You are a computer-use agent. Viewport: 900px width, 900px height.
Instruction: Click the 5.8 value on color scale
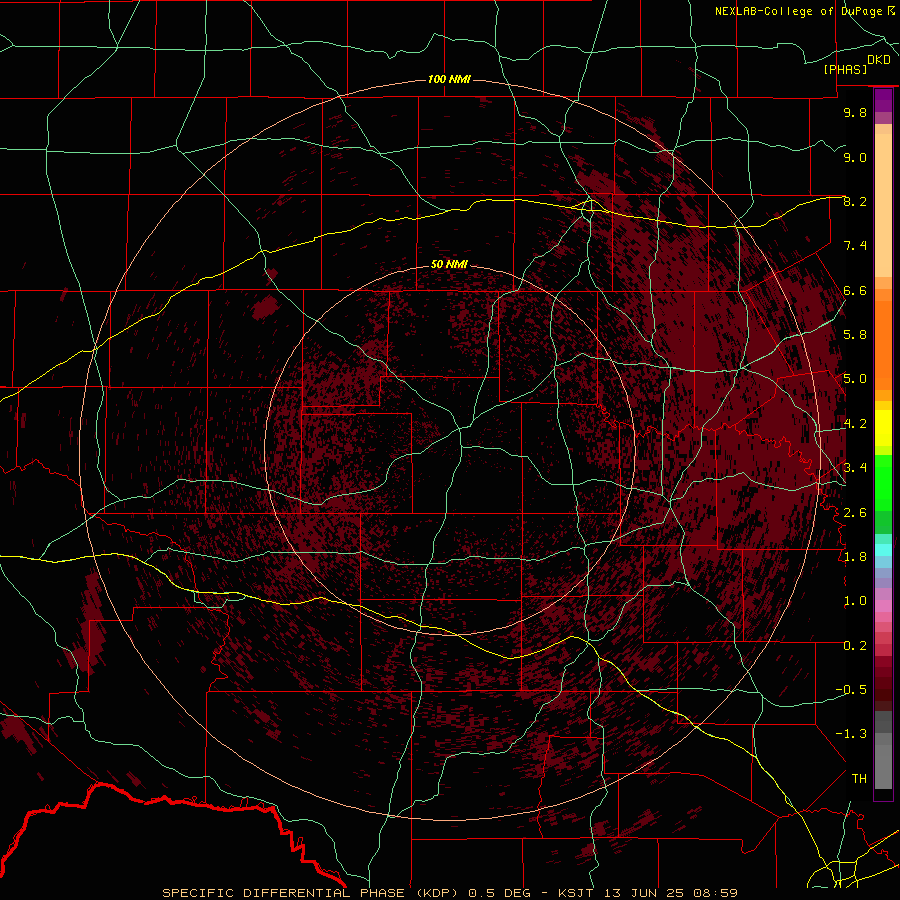point(855,335)
